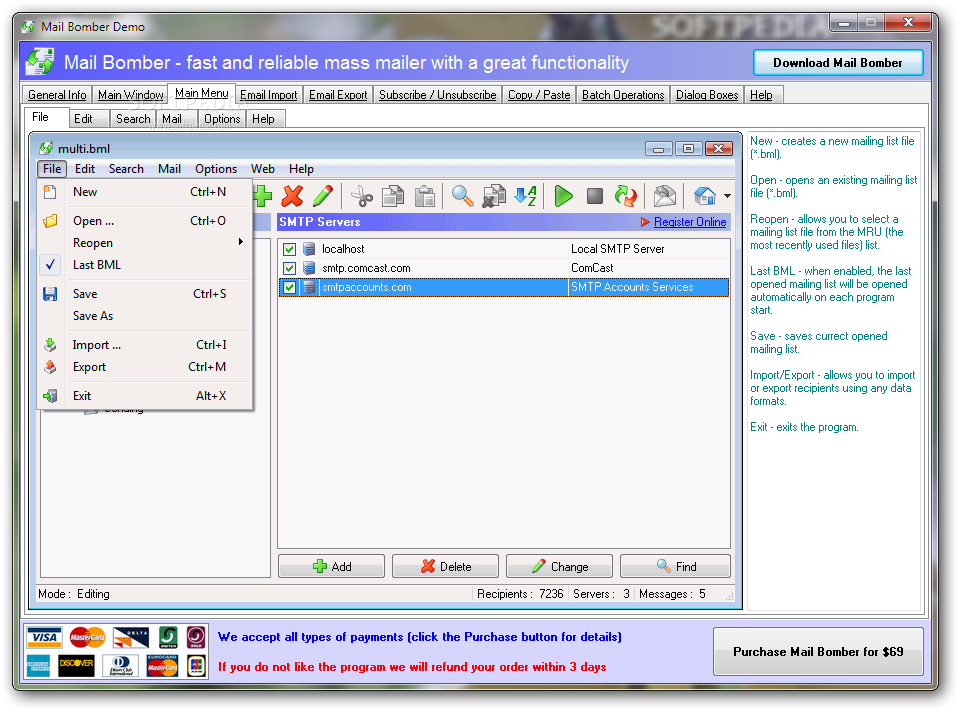959x711 pixels.
Task: Click the server icon next to smtp.comcast.com
Action: pos(309,268)
